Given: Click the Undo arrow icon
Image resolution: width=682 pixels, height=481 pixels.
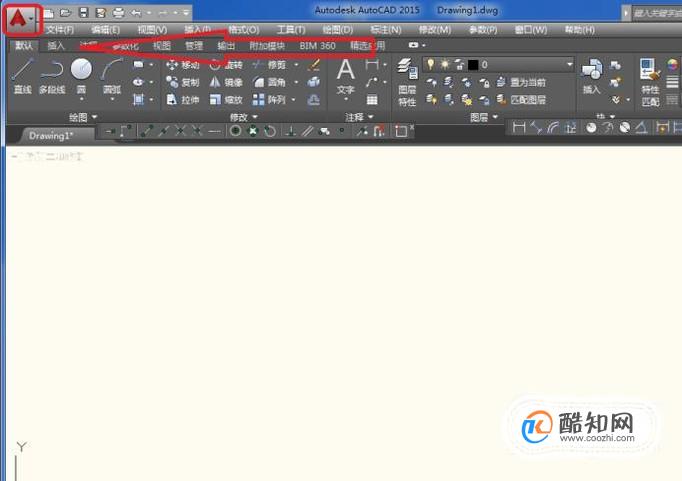Looking at the screenshot, I should (x=136, y=13).
